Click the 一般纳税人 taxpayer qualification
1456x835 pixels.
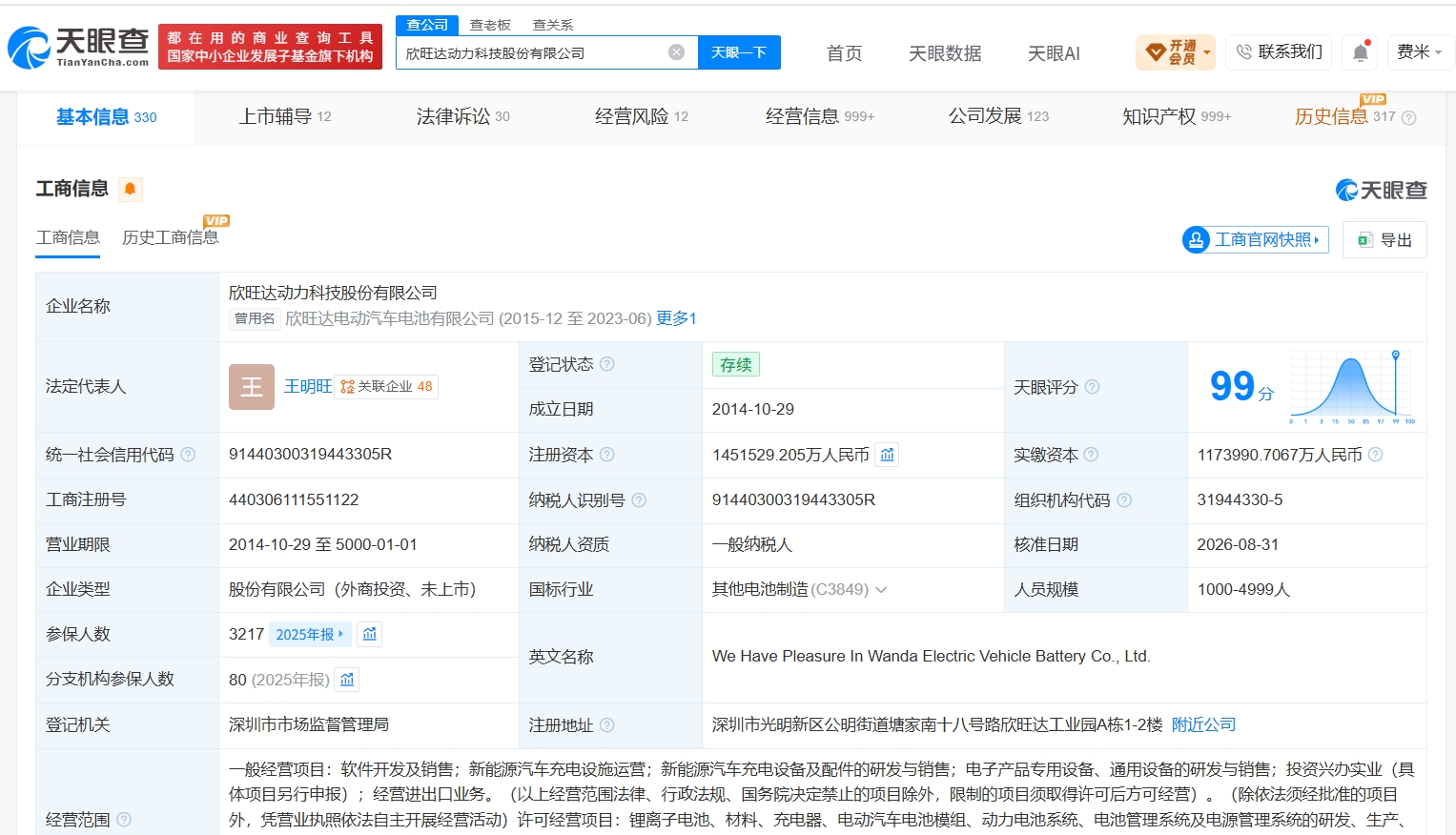point(752,545)
